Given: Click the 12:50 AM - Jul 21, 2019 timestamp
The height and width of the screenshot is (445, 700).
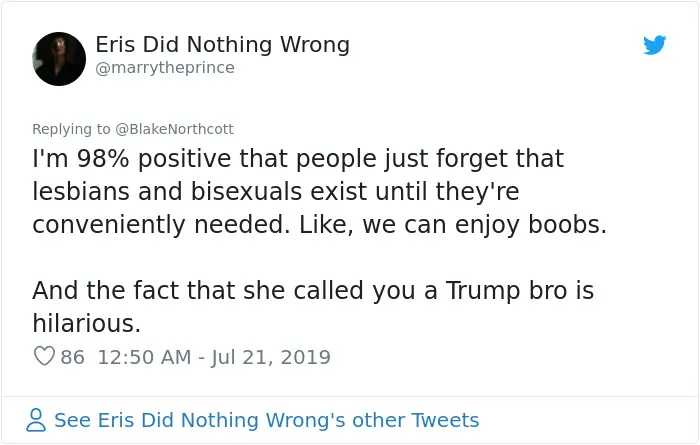Looking at the screenshot, I should click(x=214, y=357).
